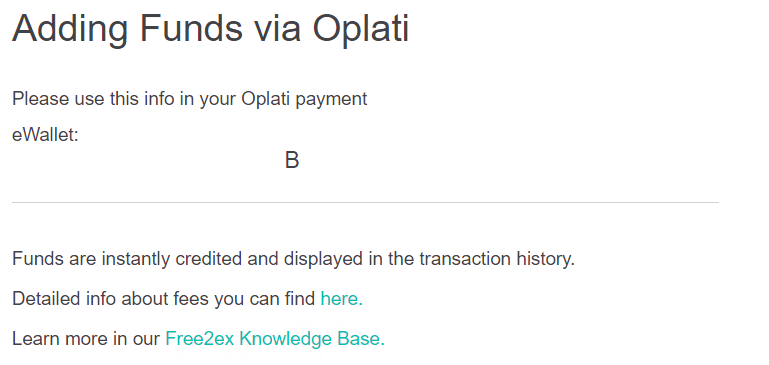Click the word 'Oplati' in the heading
769x365 pixels.
(361, 28)
